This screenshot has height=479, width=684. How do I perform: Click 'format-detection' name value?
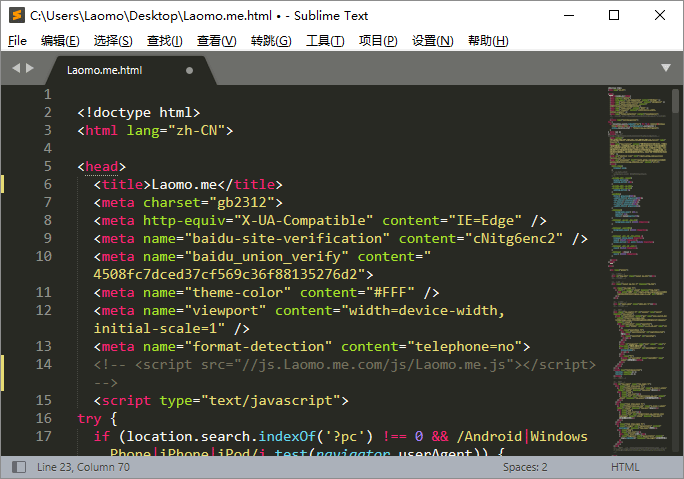[x=258, y=346]
